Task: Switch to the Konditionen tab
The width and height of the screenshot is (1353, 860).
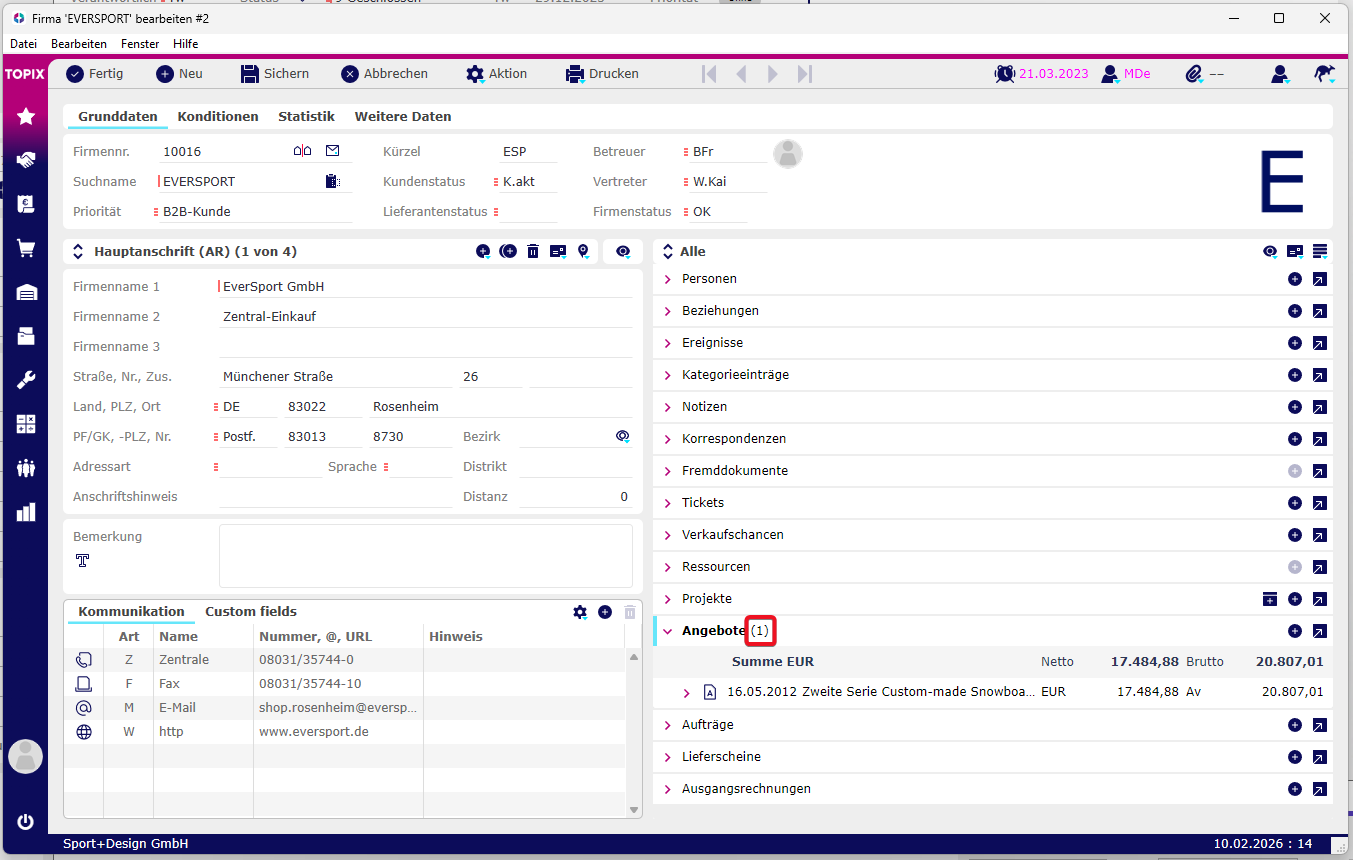Action: tap(218, 117)
